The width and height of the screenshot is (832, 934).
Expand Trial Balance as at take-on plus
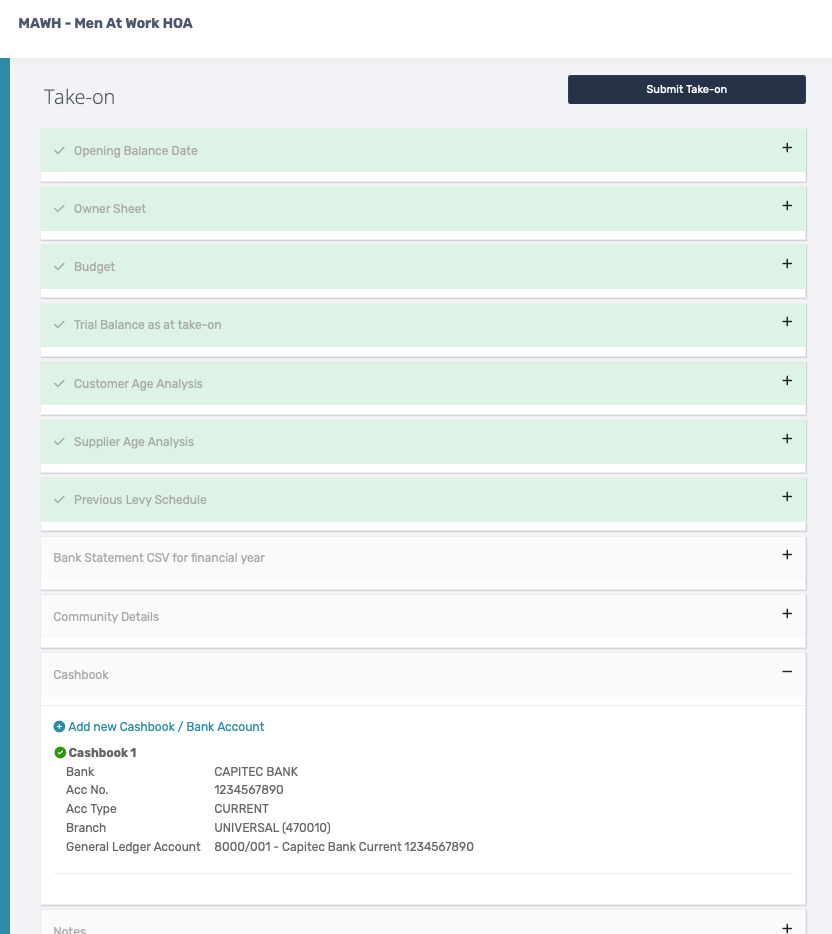tap(787, 322)
